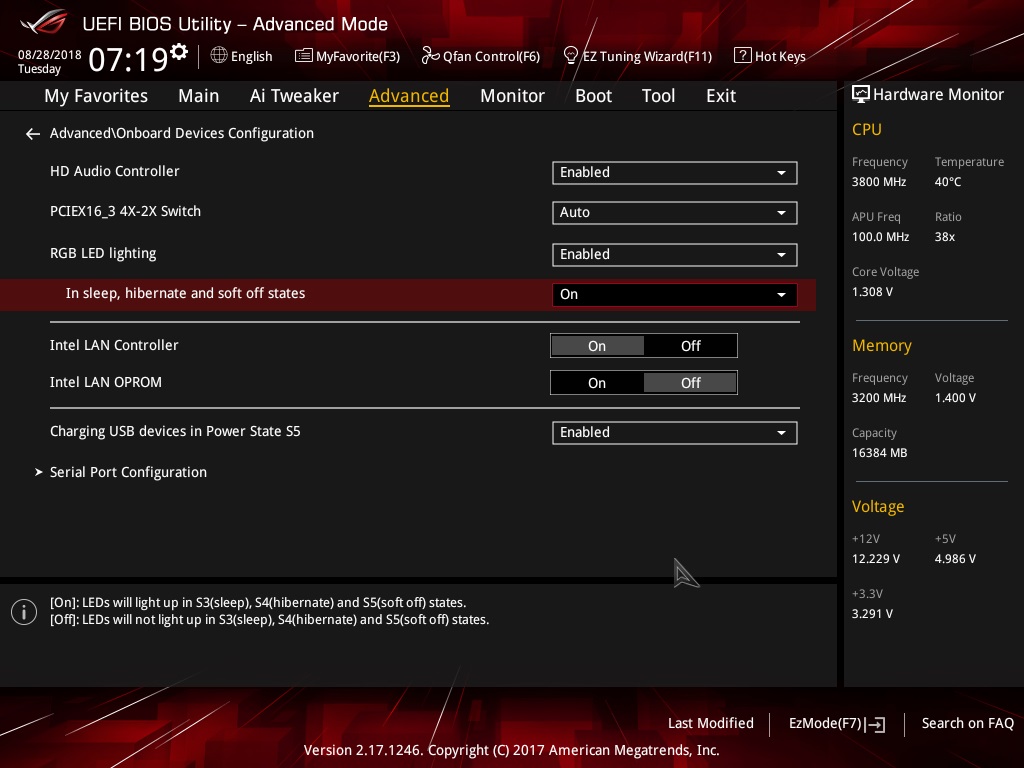Expand Serial Port Configuration submenu
The width and height of the screenshot is (1024, 768).
[x=128, y=472]
